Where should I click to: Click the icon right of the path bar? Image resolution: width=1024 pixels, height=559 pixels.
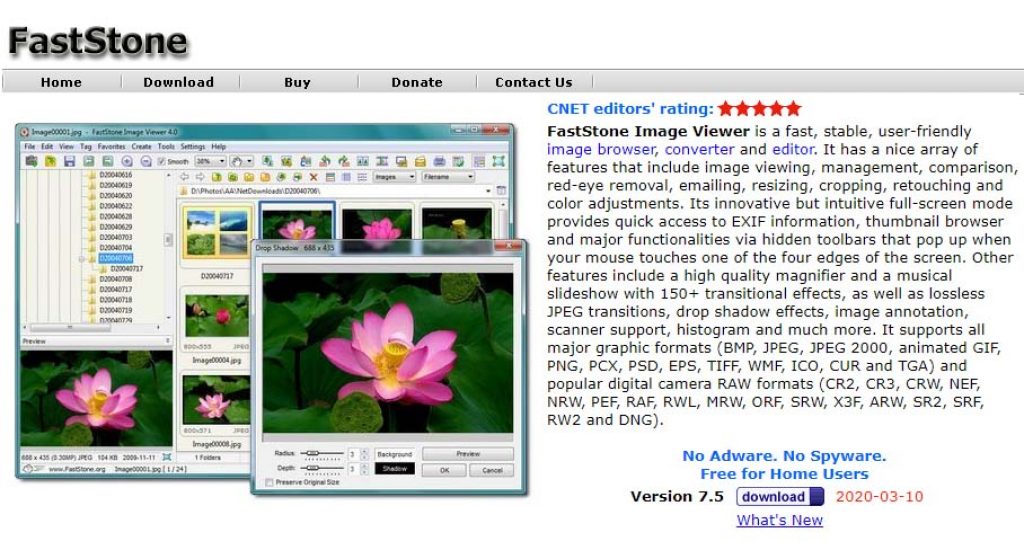click(x=501, y=191)
